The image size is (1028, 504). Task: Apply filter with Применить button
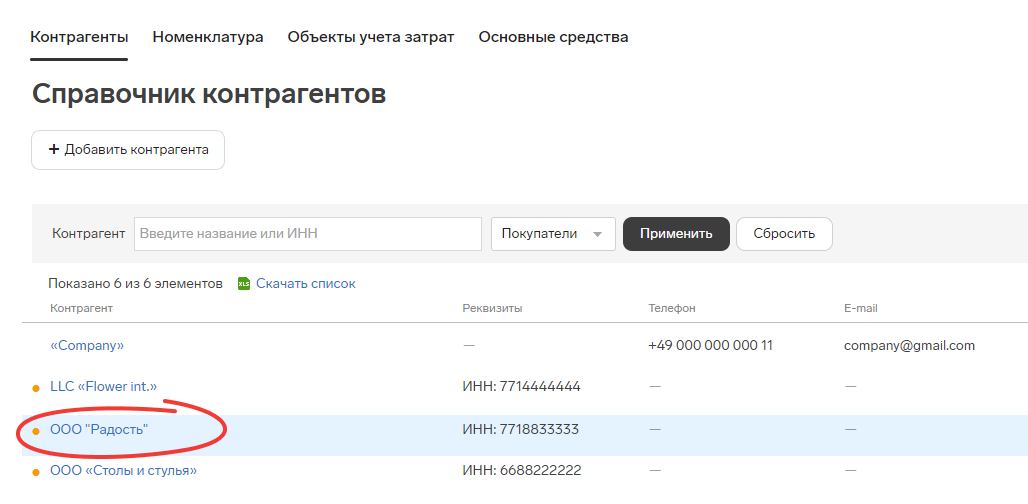(x=676, y=234)
